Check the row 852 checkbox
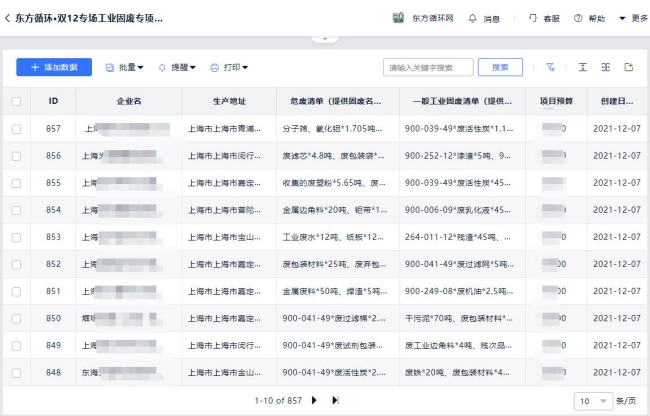This screenshot has height=416, width=650. click(17, 264)
